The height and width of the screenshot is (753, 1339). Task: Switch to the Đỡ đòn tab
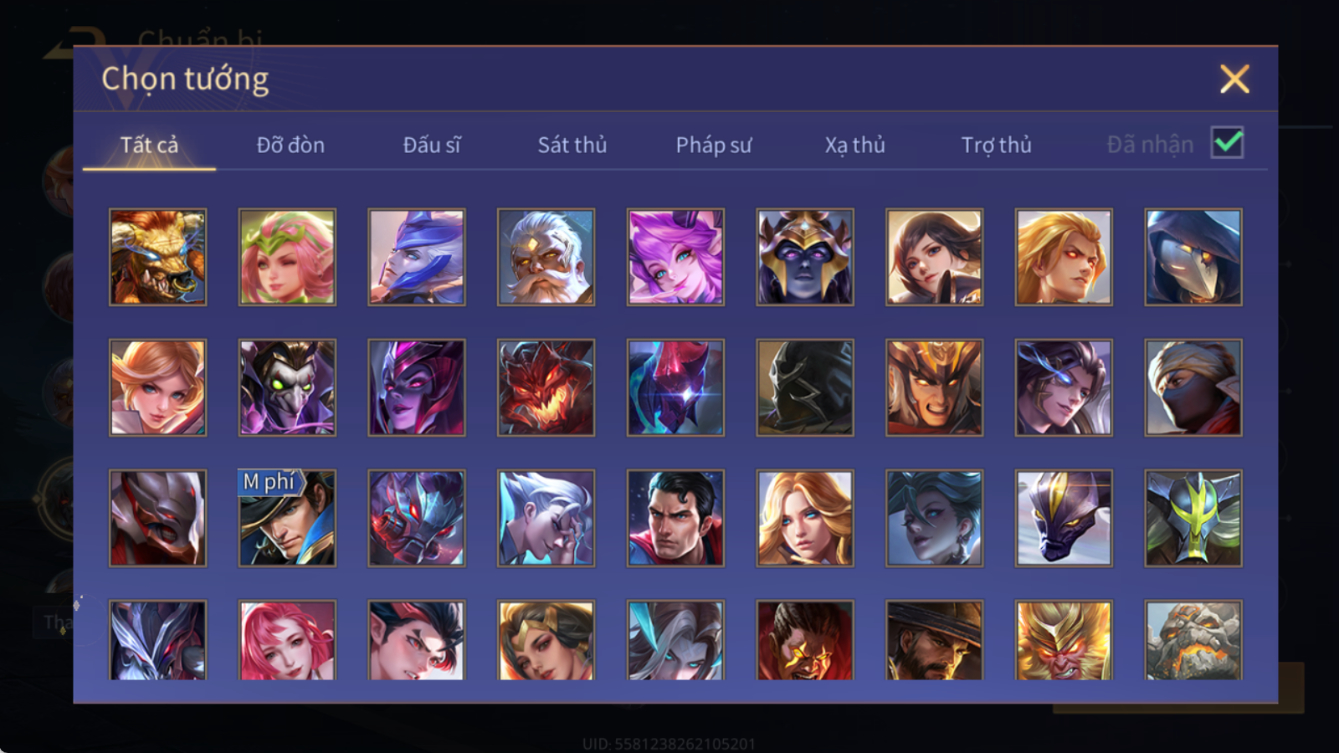[291, 145]
